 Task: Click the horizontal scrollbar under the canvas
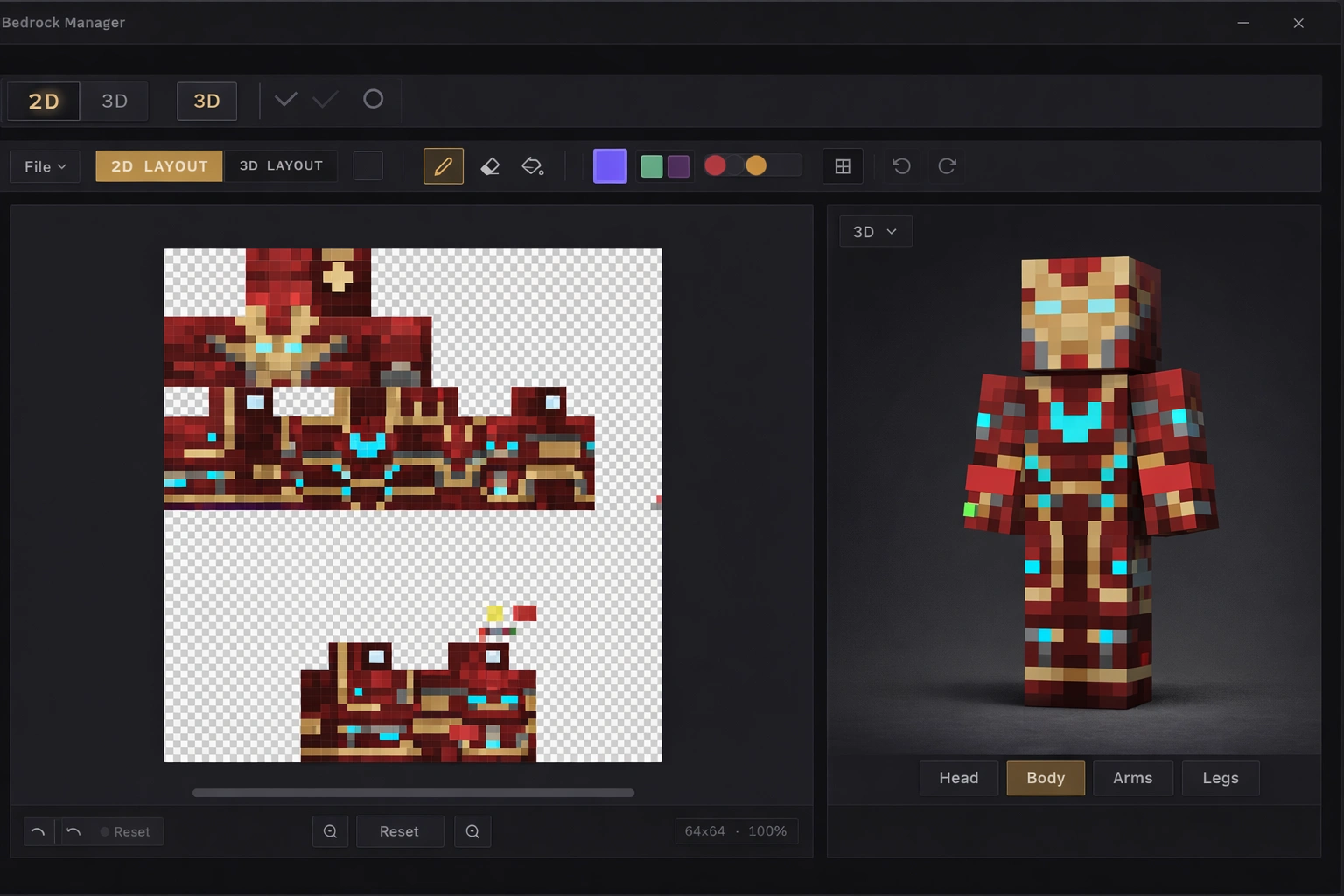click(x=413, y=793)
